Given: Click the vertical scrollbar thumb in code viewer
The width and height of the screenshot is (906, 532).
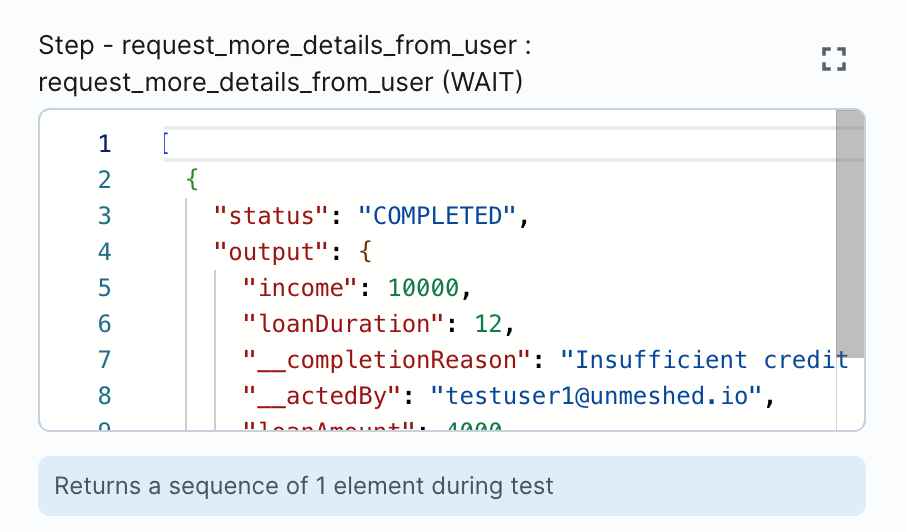Looking at the screenshot, I should pyautogui.click(x=849, y=230).
